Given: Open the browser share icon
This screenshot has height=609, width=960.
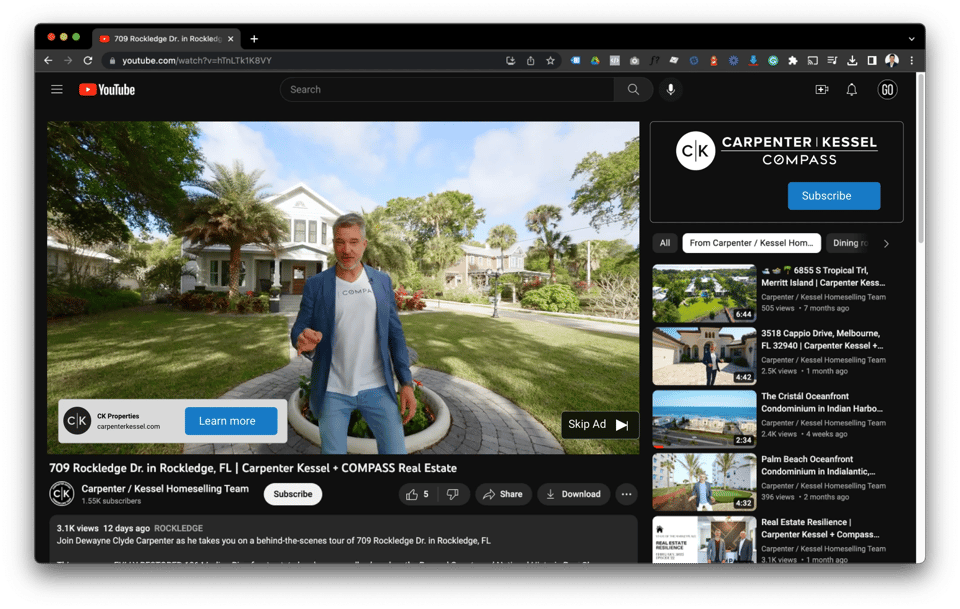Looking at the screenshot, I should (530, 60).
